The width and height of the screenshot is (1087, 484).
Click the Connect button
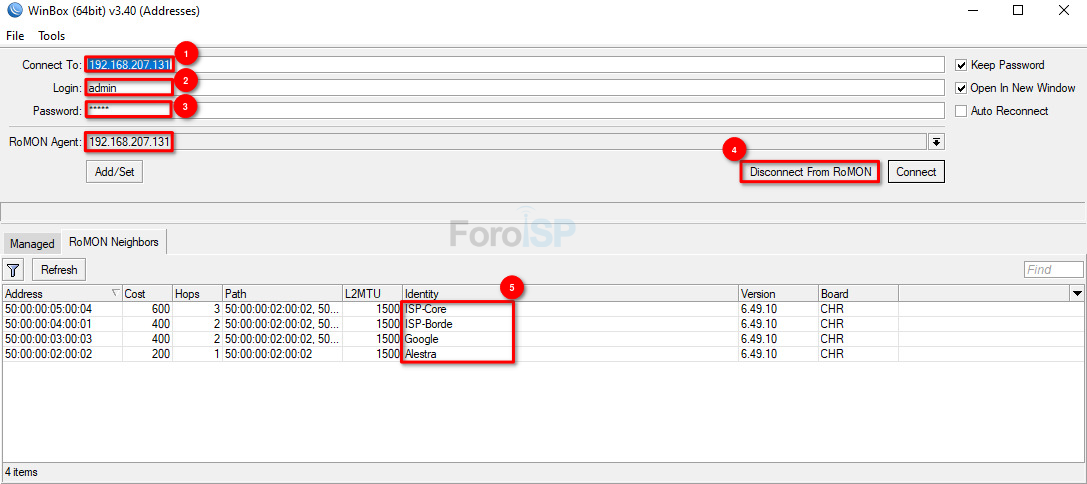915,172
